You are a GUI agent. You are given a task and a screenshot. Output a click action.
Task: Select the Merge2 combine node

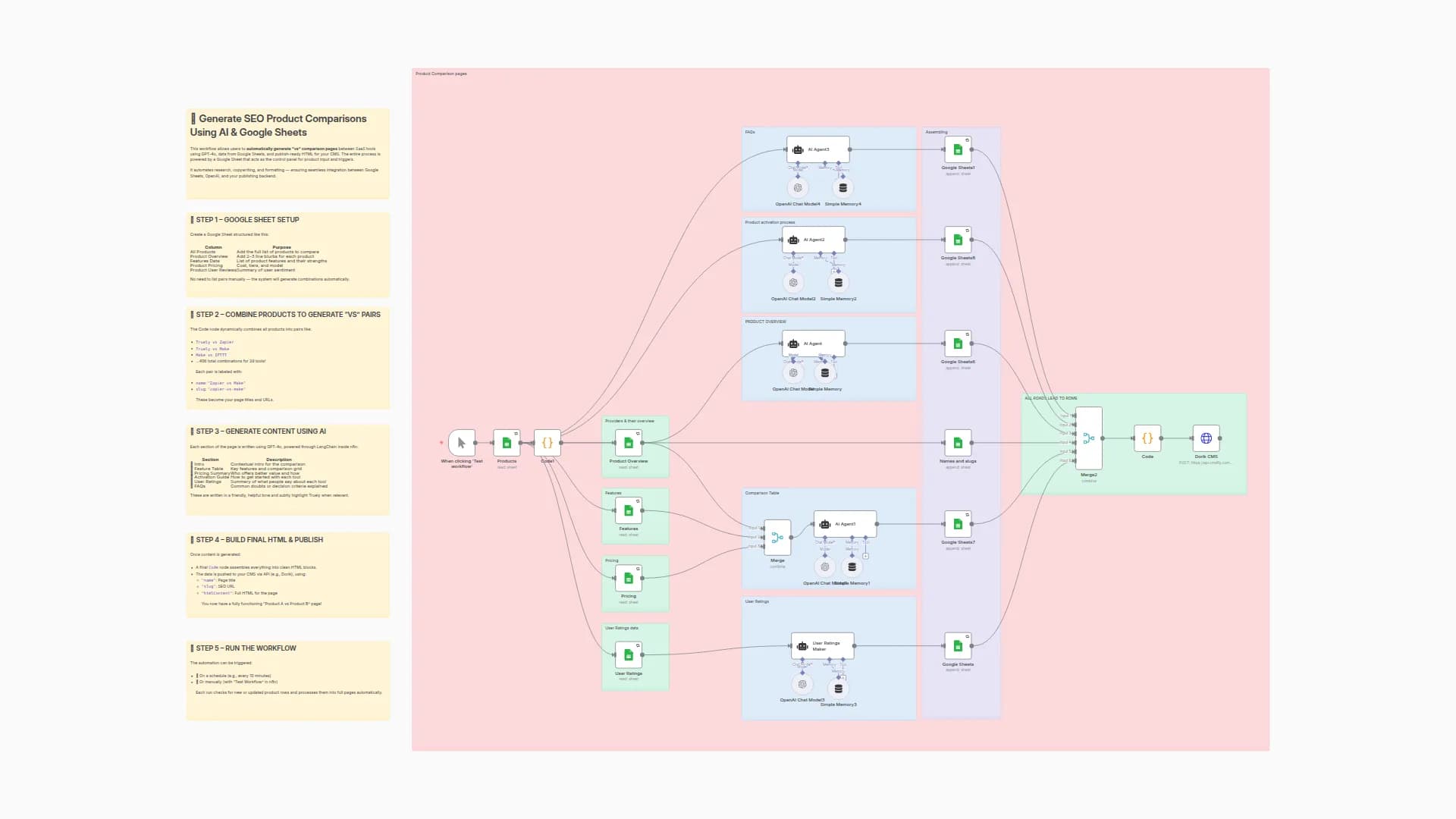1089,438
